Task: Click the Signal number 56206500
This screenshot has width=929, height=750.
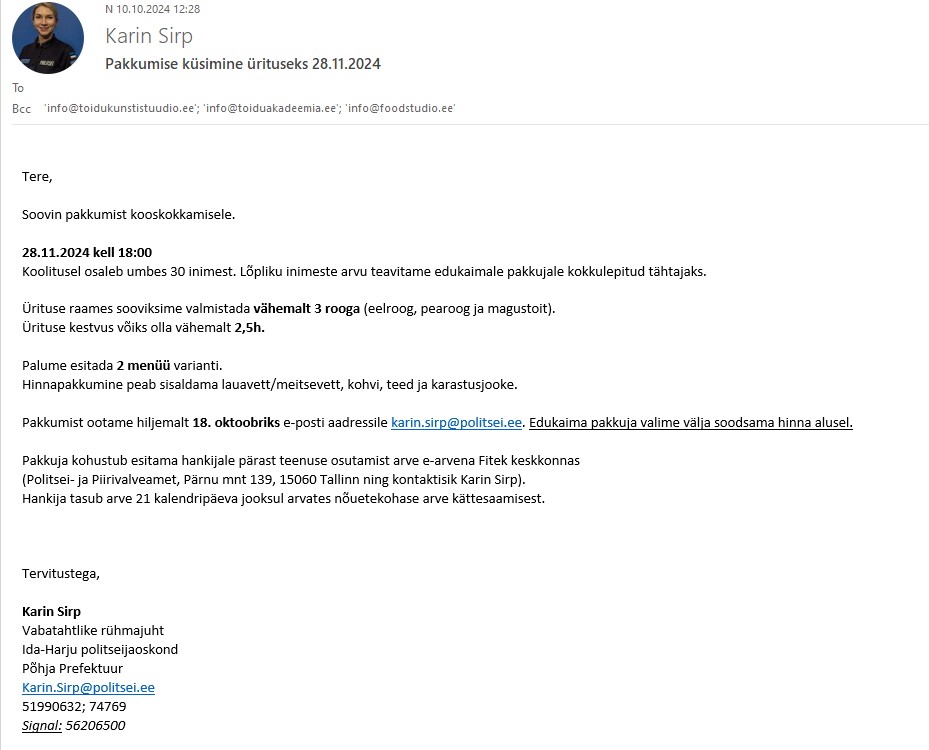Action: click(95, 726)
